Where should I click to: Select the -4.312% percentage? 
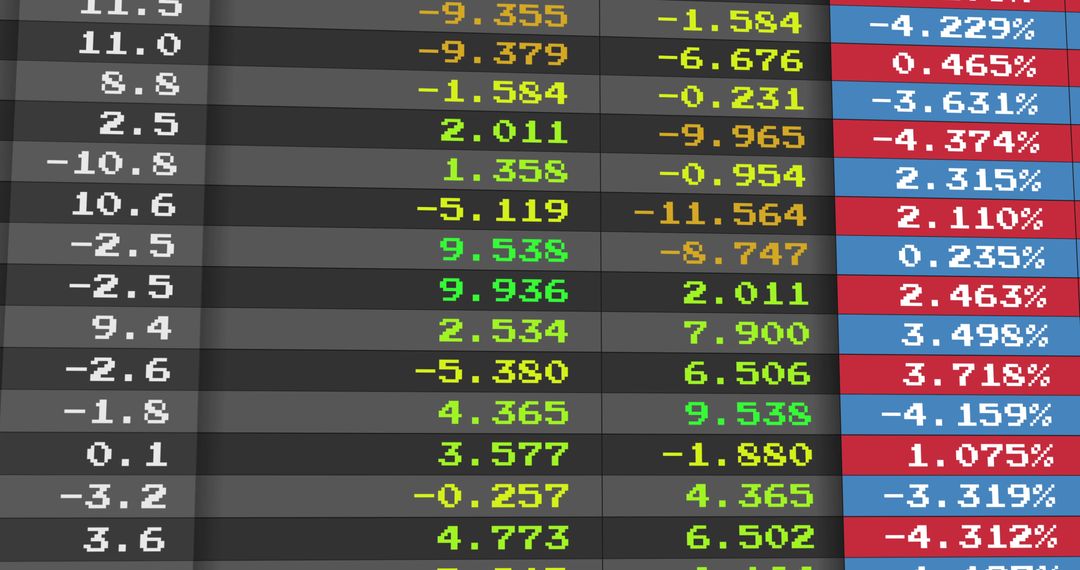pos(970,536)
